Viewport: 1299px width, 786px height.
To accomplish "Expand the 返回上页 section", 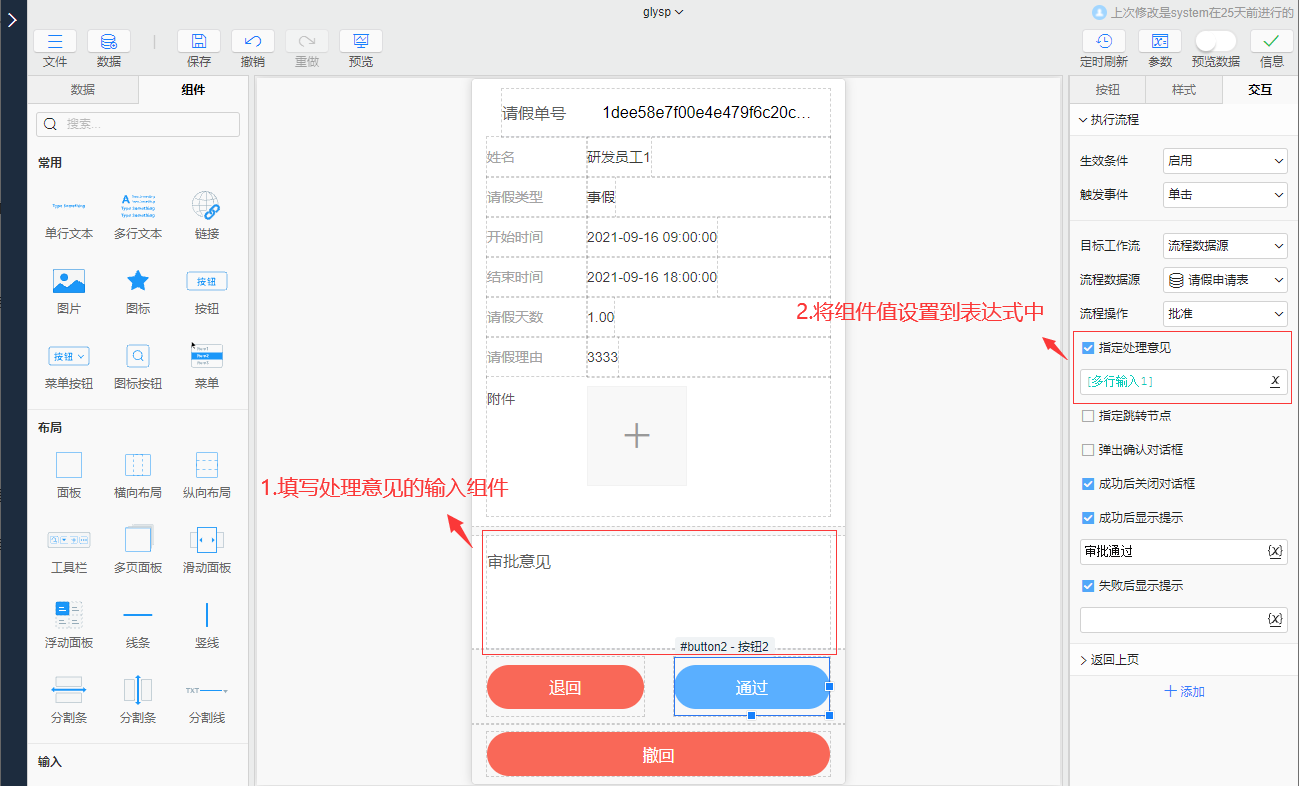I will [1110, 659].
